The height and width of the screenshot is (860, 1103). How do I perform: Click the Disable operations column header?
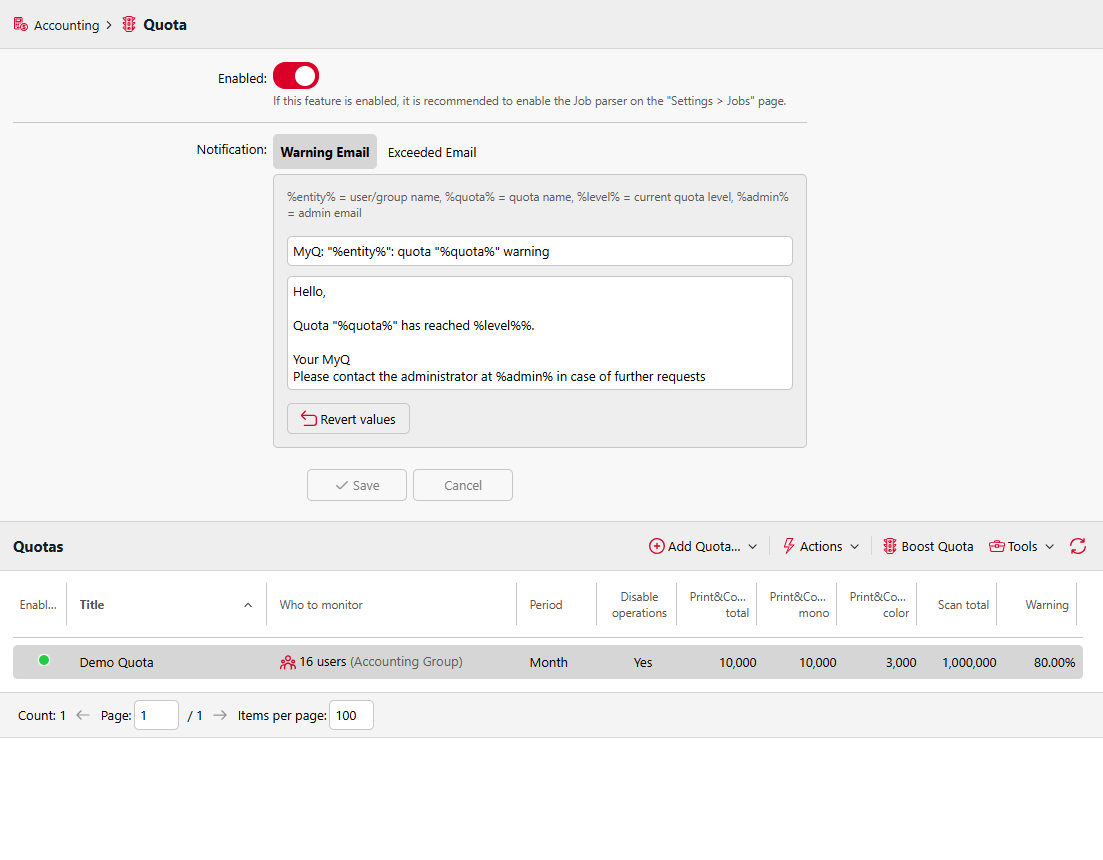[x=639, y=605]
